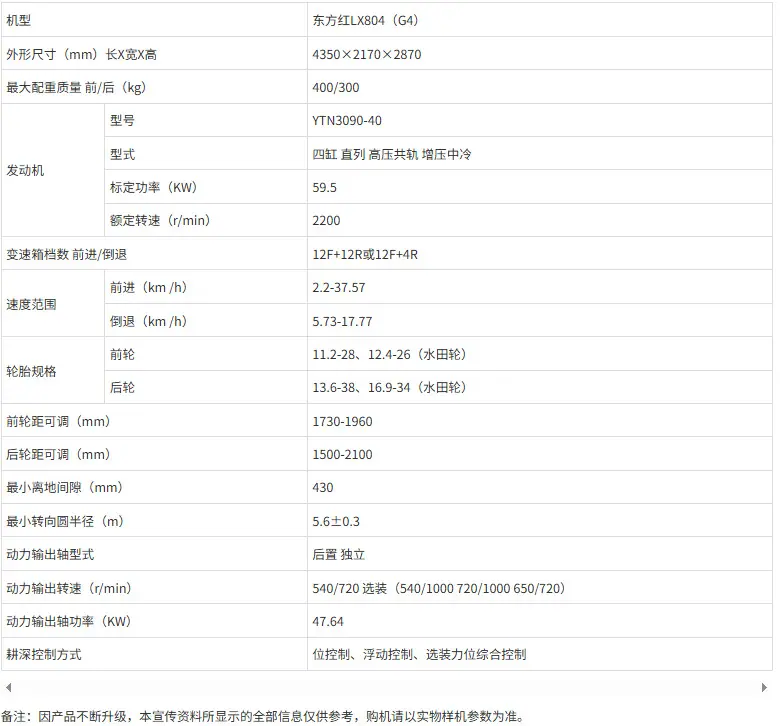Click the 倒退（km /h）label

[x=149, y=321]
